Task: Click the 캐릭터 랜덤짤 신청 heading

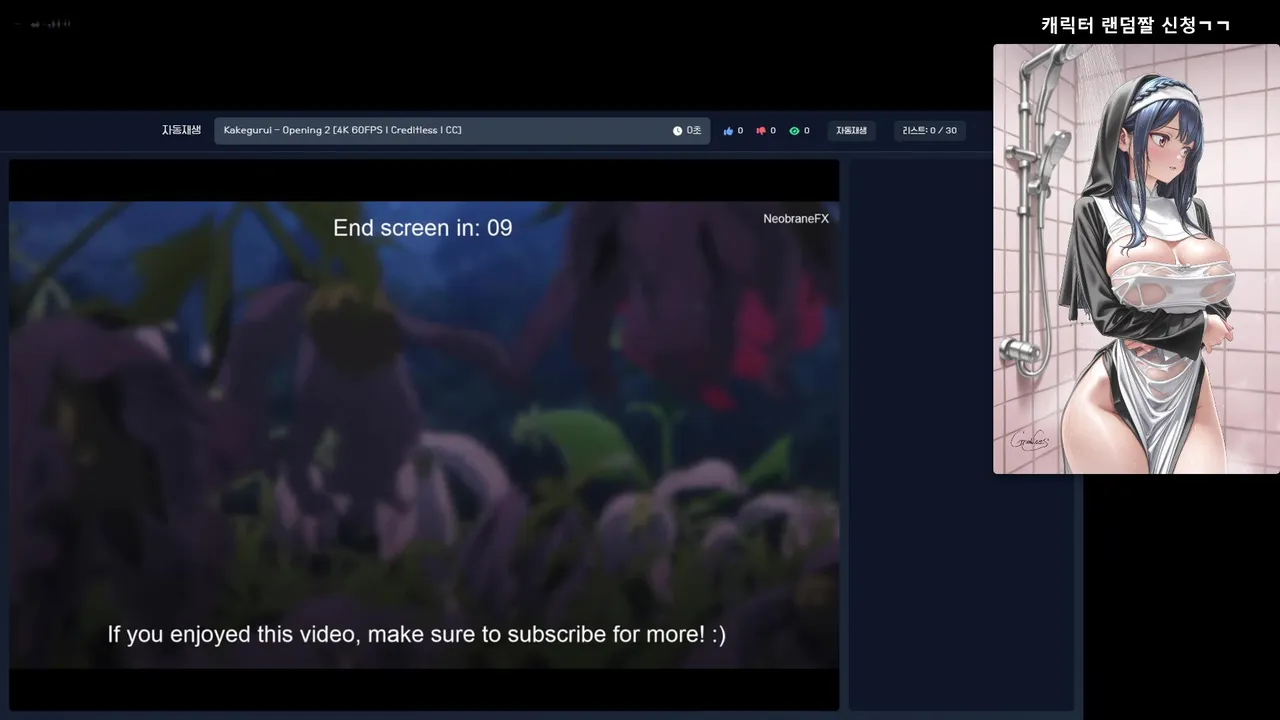Action: 1135,25
